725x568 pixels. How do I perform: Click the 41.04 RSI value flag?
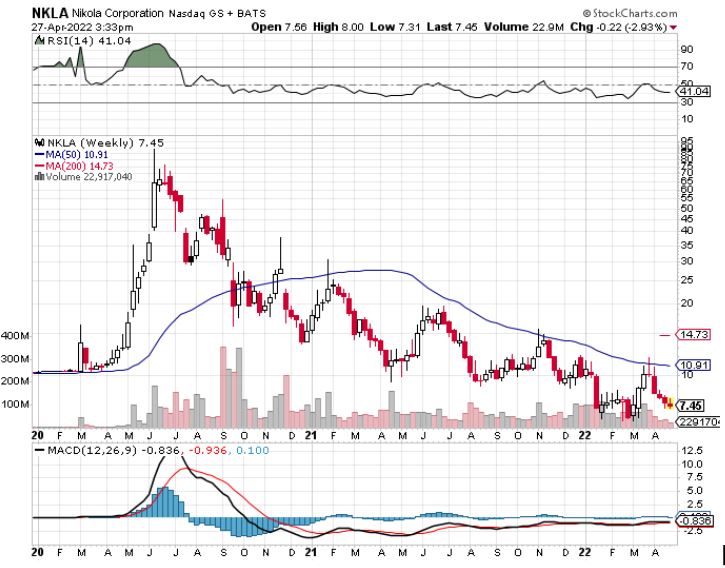click(x=693, y=91)
